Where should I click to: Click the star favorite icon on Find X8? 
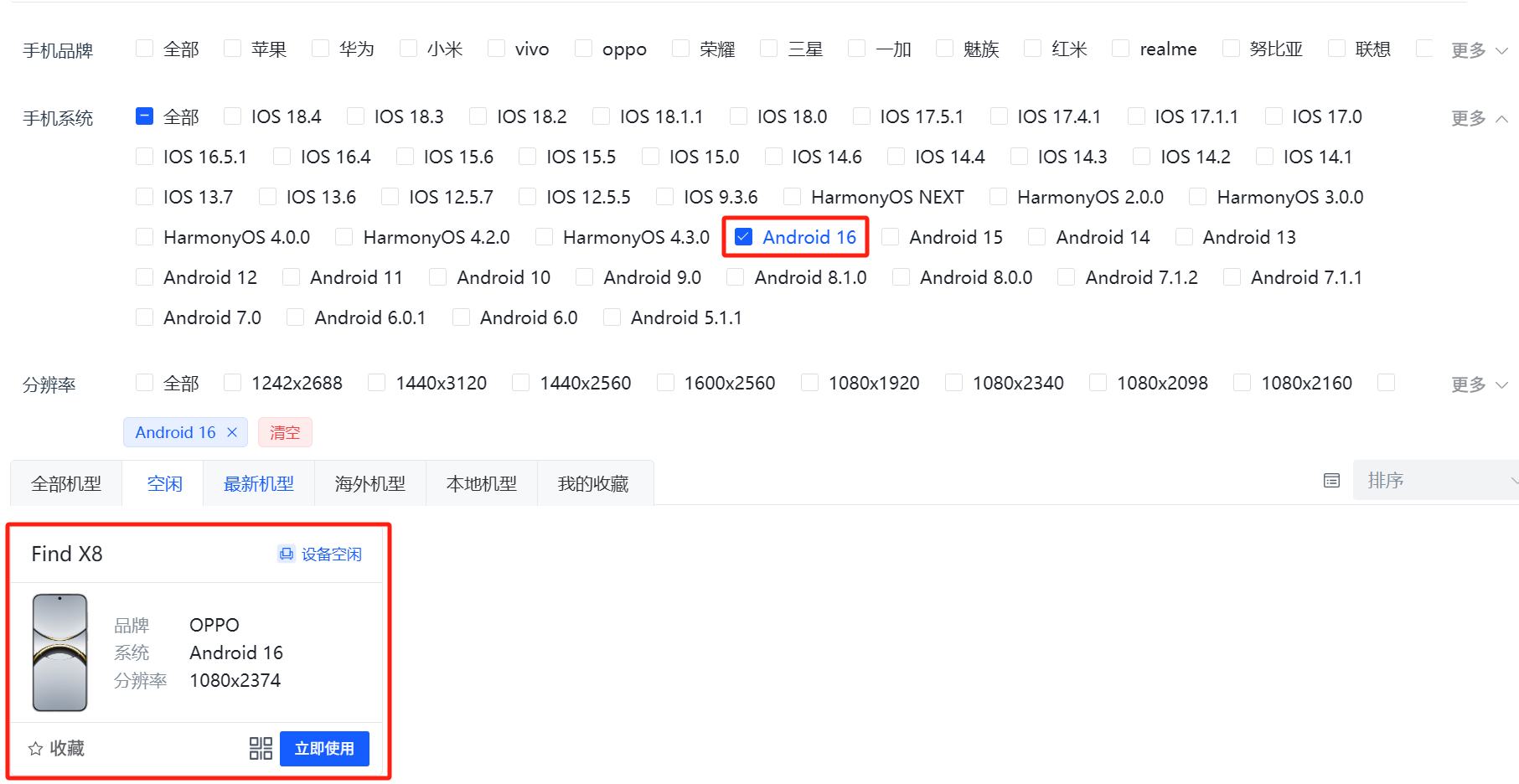35,749
